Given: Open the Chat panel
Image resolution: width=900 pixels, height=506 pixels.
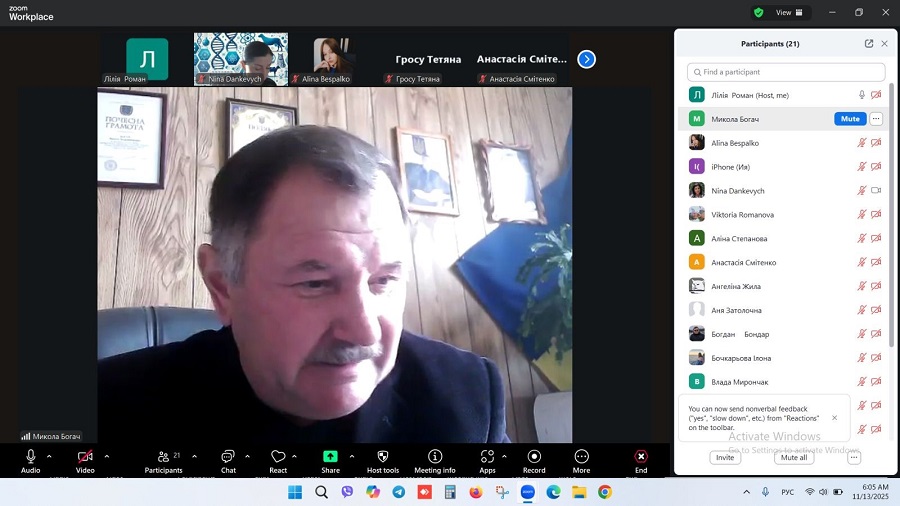Looking at the screenshot, I should (x=228, y=457).
